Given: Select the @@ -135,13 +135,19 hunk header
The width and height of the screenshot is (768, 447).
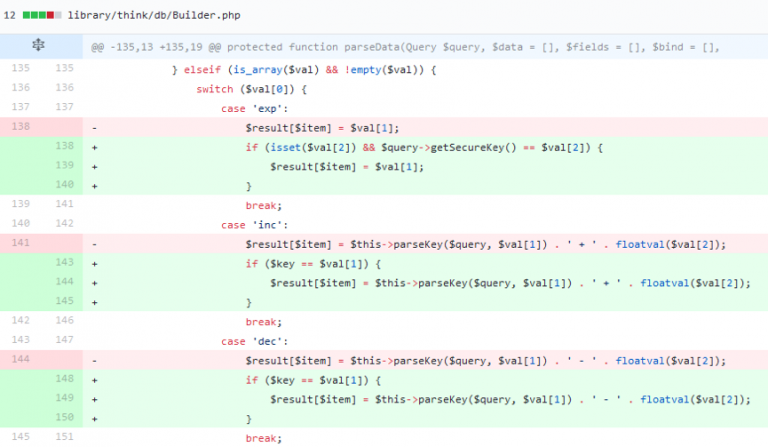Looking at the screenshot, I should point(405,47).
